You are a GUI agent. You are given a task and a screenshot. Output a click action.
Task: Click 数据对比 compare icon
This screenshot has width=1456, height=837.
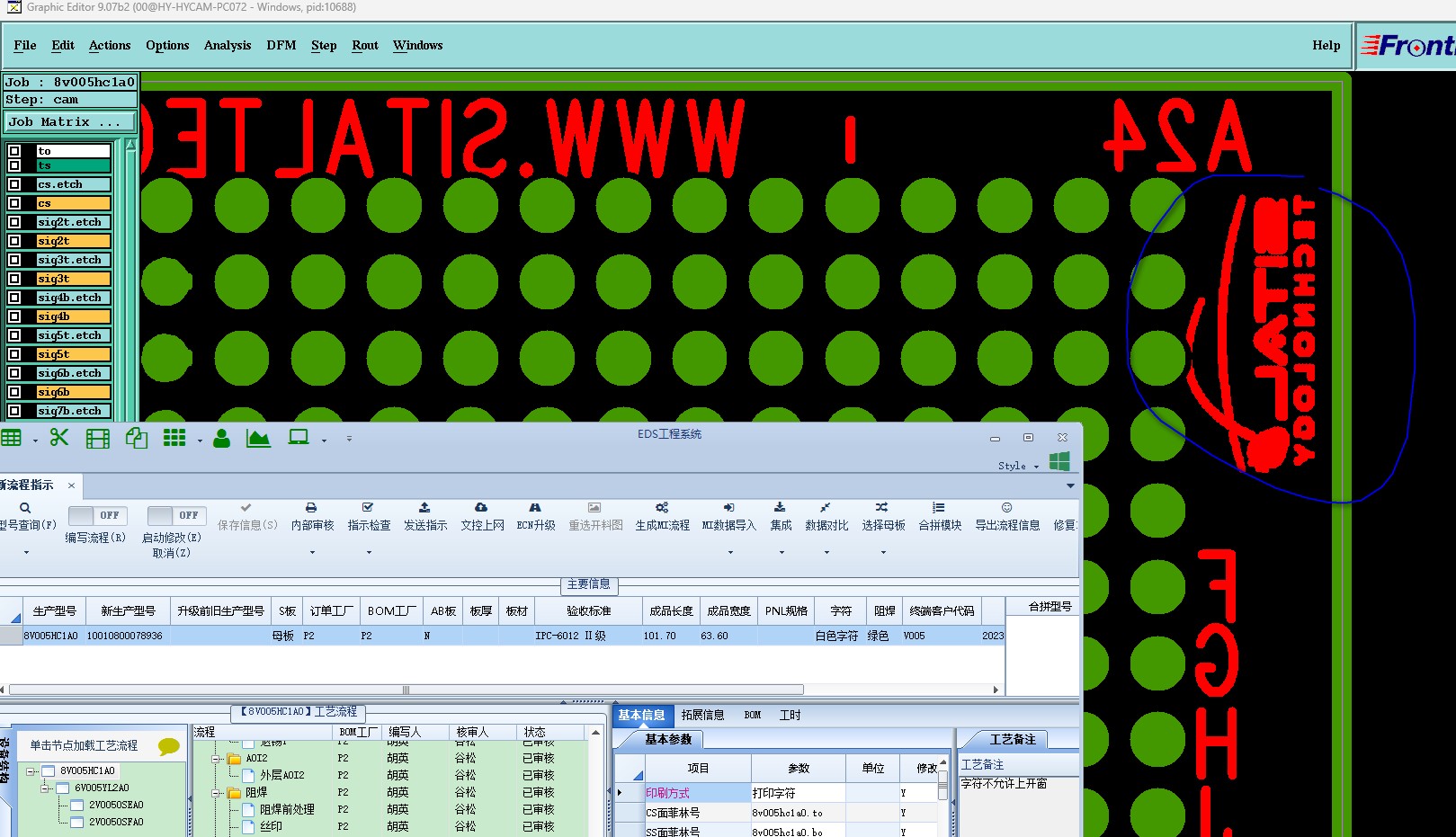(826, 508)
